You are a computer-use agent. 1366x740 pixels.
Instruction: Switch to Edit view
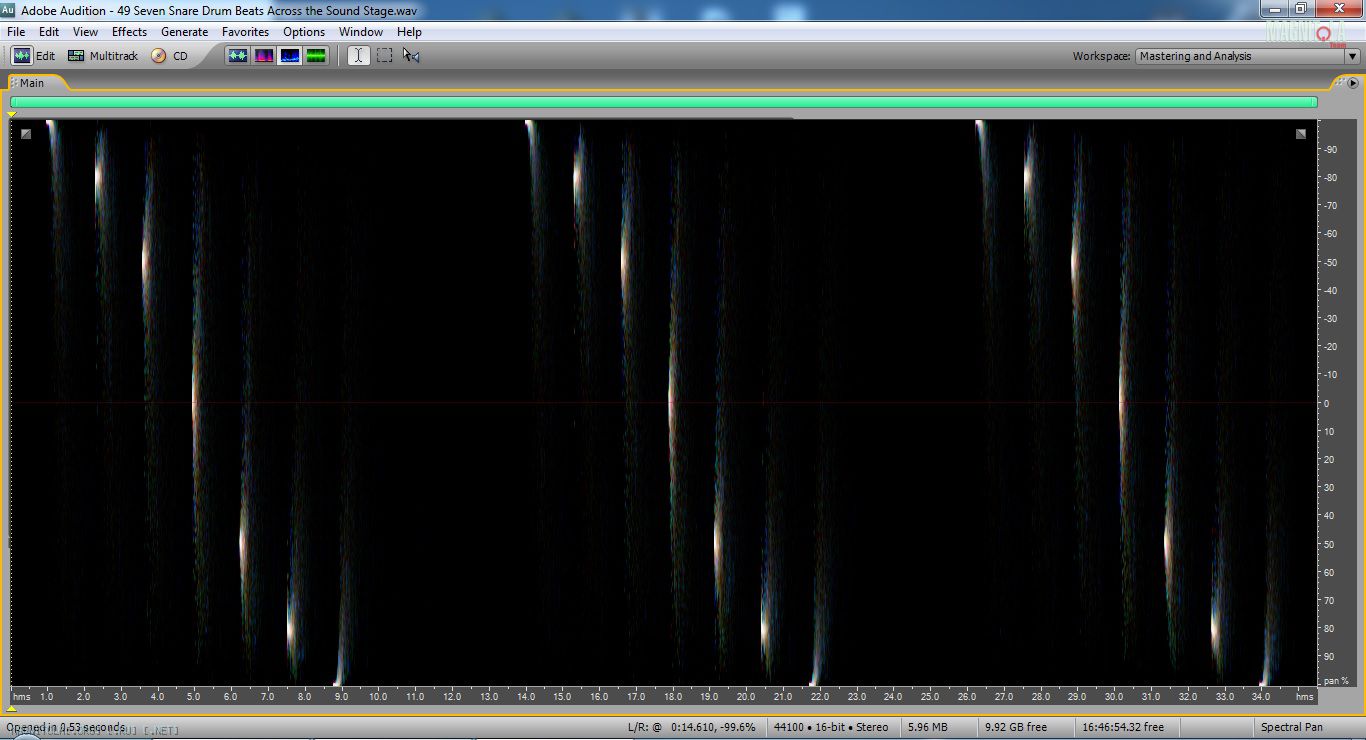click(34, 56)
